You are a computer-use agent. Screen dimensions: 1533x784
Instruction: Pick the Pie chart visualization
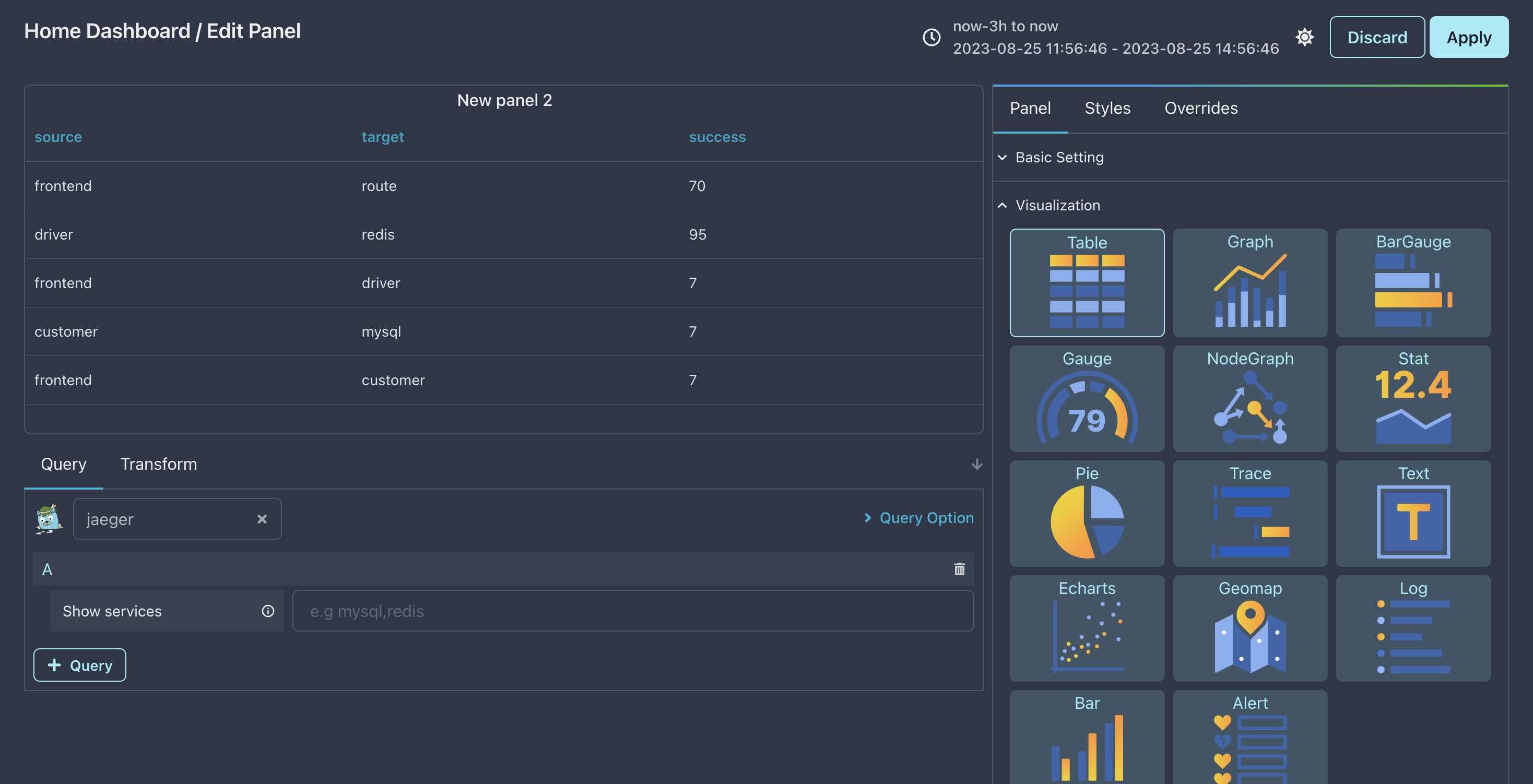[1087, 513]
